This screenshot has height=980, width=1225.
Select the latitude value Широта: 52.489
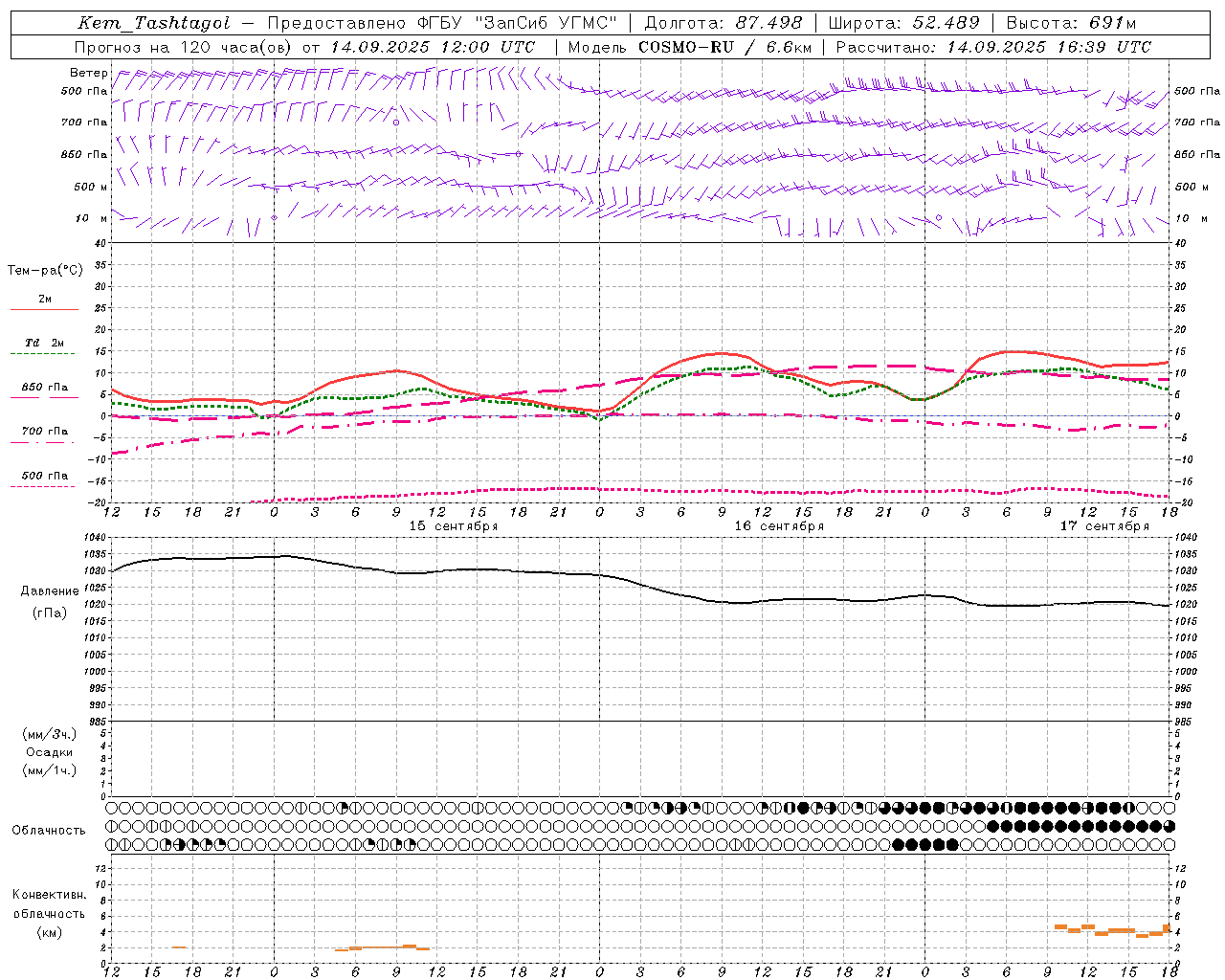click(x=904, y=23)
